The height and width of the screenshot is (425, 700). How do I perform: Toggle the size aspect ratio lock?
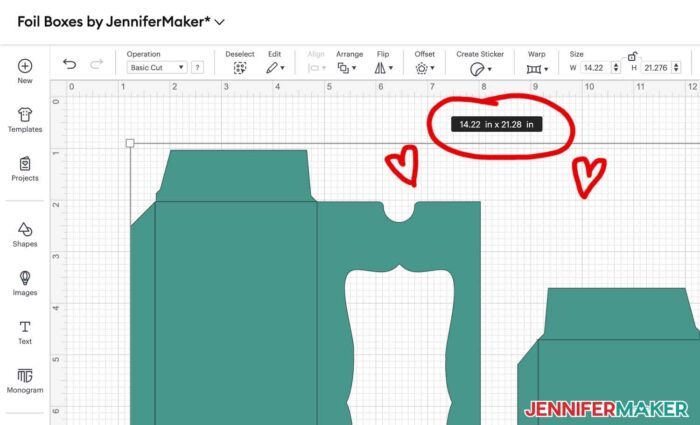[x=632, y=57]
